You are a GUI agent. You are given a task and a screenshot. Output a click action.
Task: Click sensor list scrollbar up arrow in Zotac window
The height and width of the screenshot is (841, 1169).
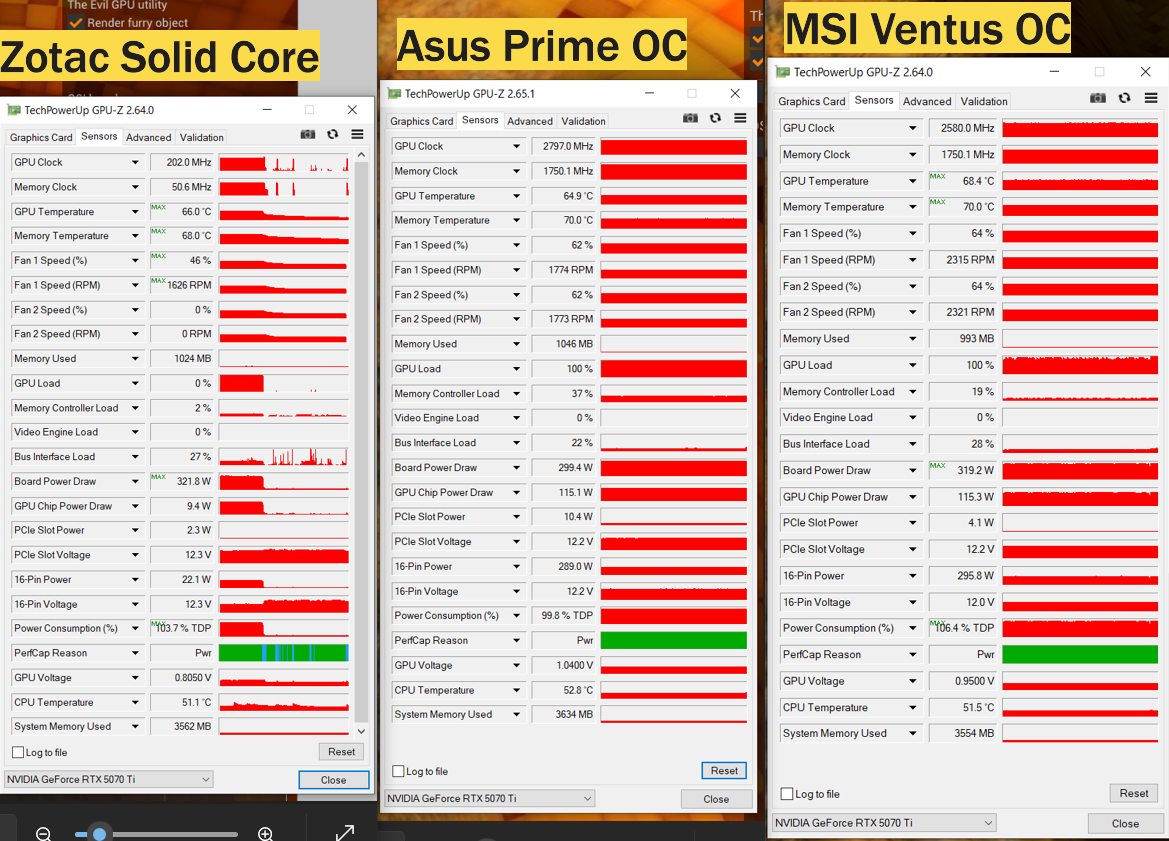pos(362,155)
